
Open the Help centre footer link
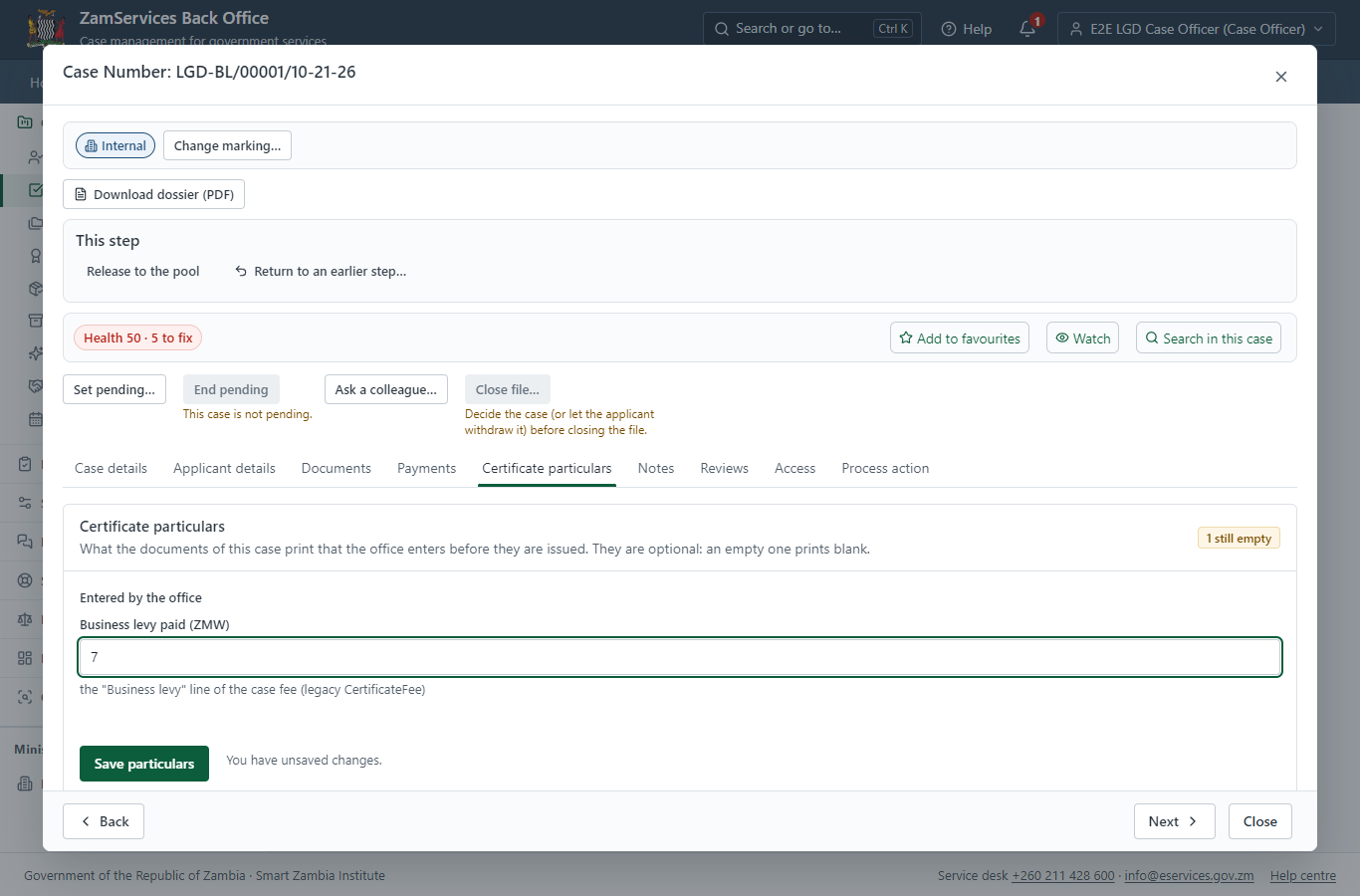pyautogui.click(x=1303, y=876)
